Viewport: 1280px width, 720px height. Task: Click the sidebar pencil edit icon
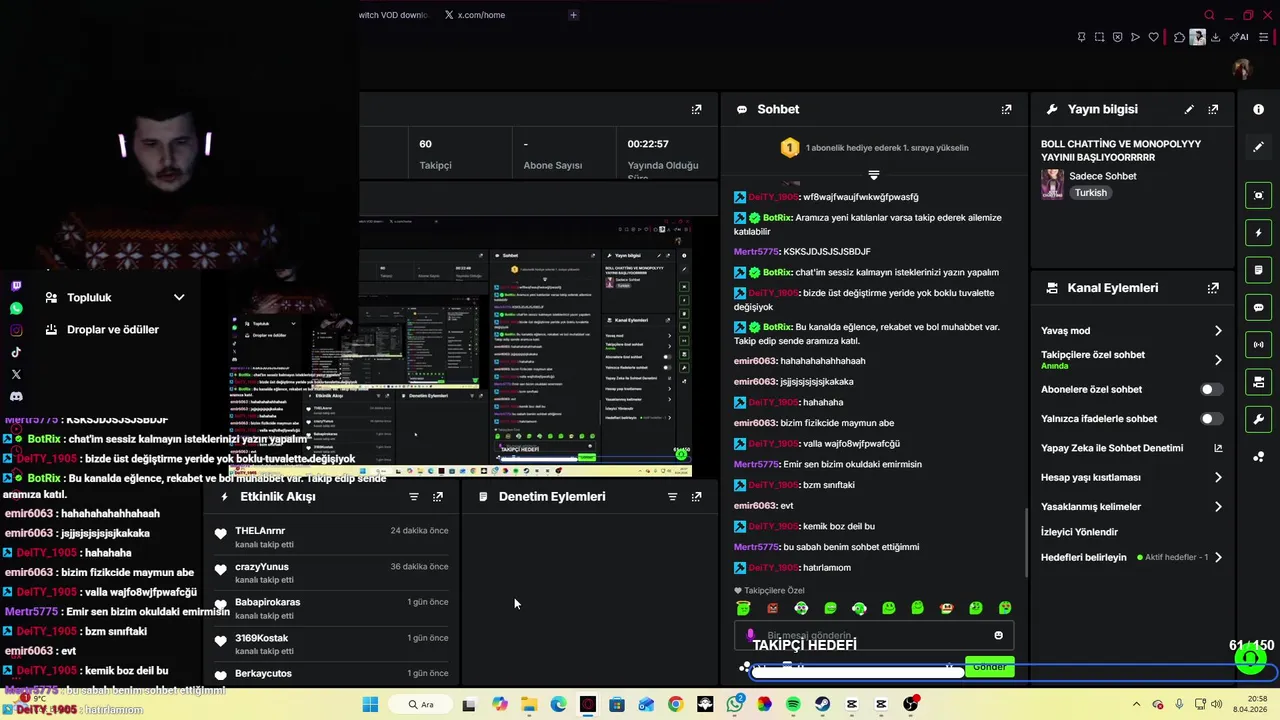point(1259,147)
